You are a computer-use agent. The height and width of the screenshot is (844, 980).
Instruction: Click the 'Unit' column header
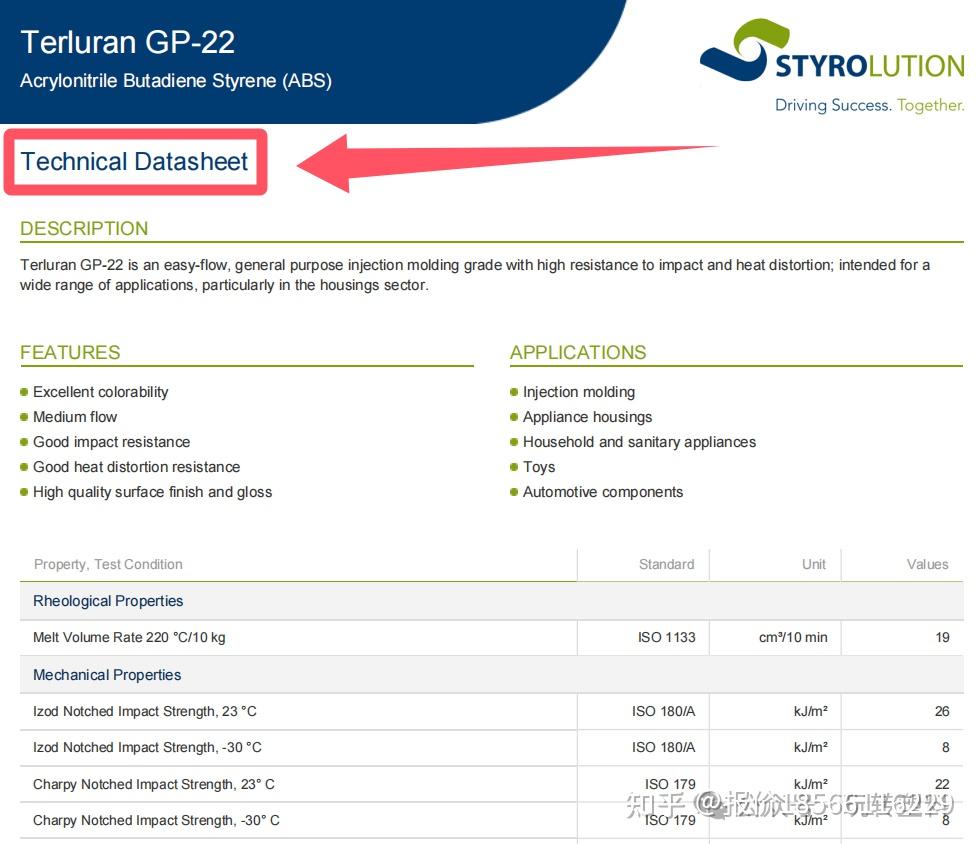814,565
